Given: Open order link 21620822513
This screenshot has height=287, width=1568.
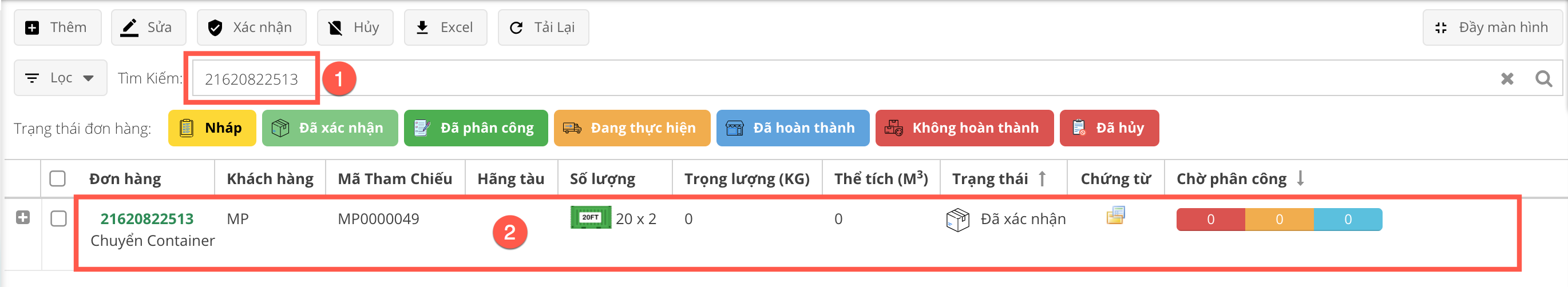Looking at the screenshot, I should 146,219.
